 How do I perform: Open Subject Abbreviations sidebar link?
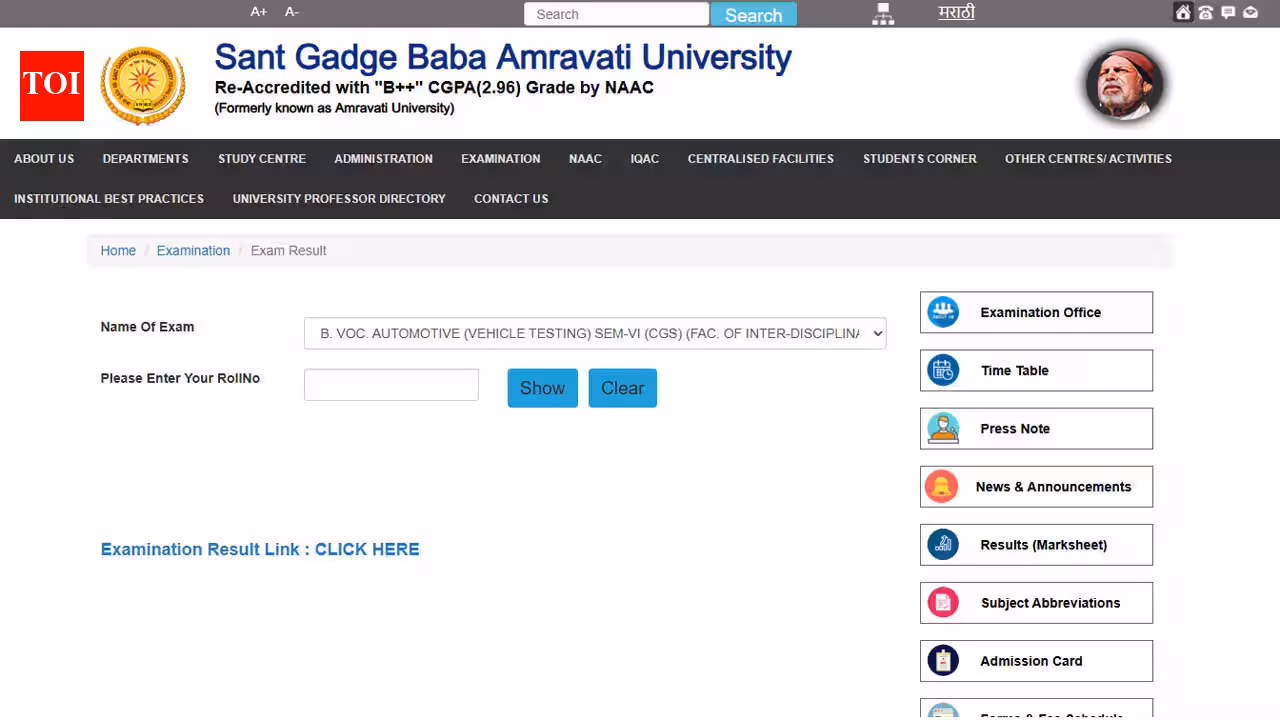[1036, 602]
